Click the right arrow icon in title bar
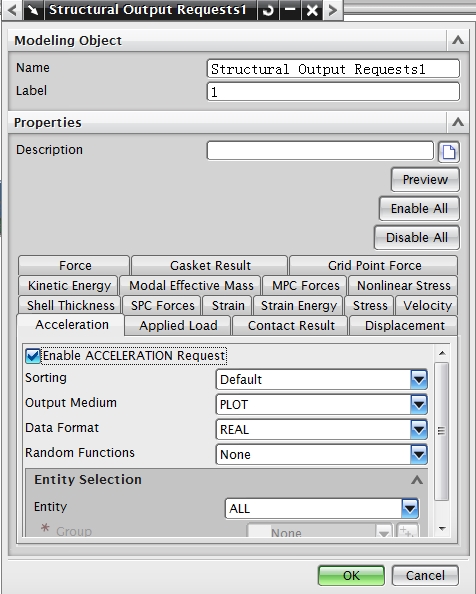 click(x=332, y=10)
